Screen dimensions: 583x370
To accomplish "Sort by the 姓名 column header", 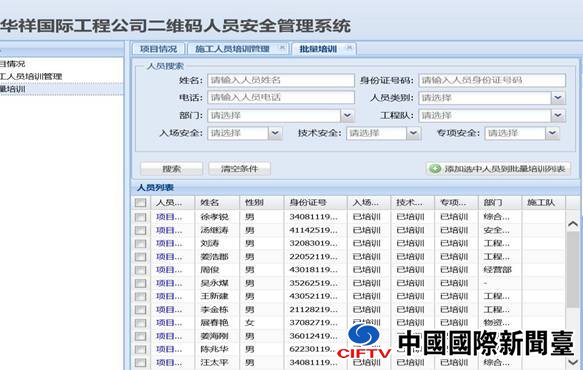I will [x=217, y=203].
